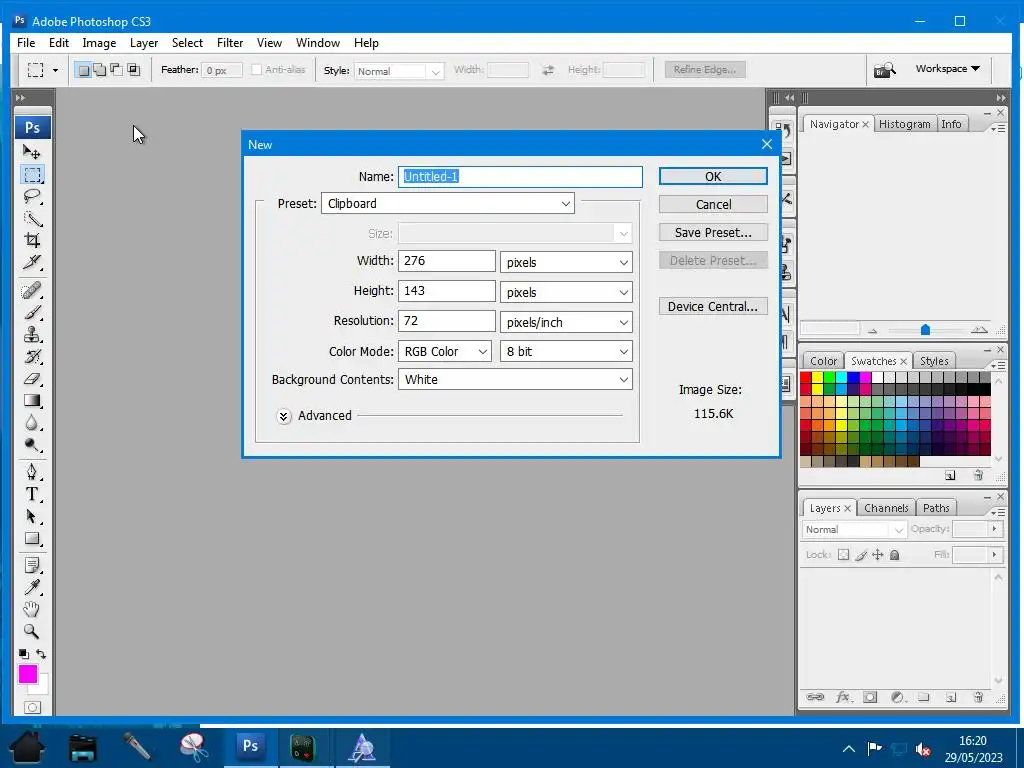
Task: Select the Rectangle shape tool
Action: tap(31, 539)
